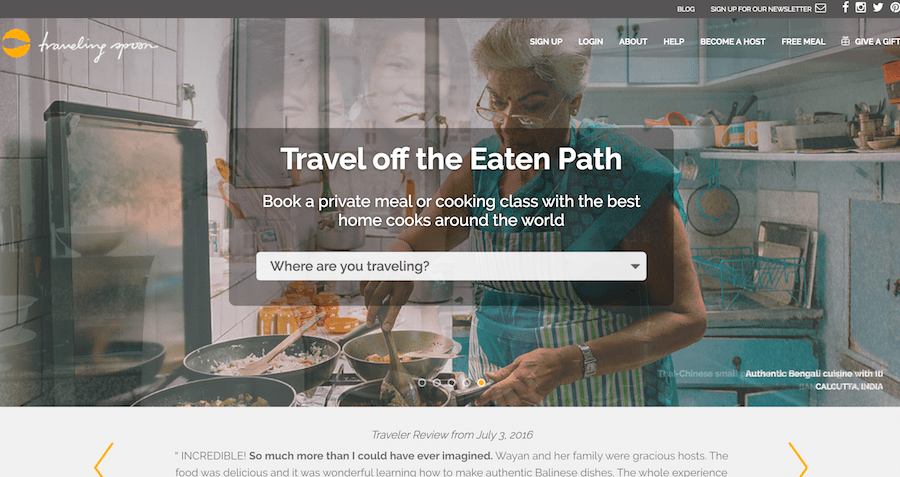The width and height of the screenshot is (900, 477).
Task: Open the ABOUT menu item
Action: [633, 42]
